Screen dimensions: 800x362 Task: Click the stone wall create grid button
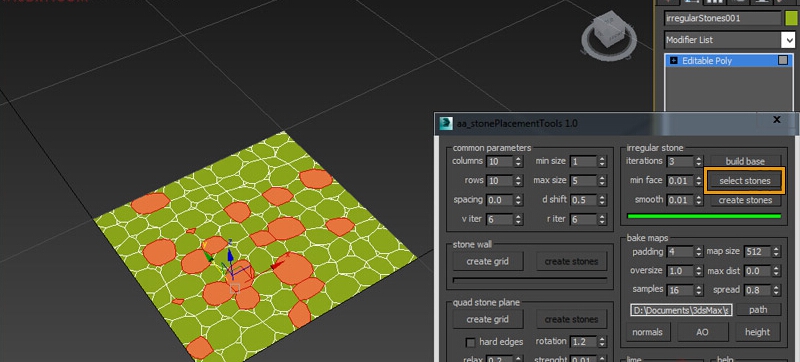(x=487, y=262)
